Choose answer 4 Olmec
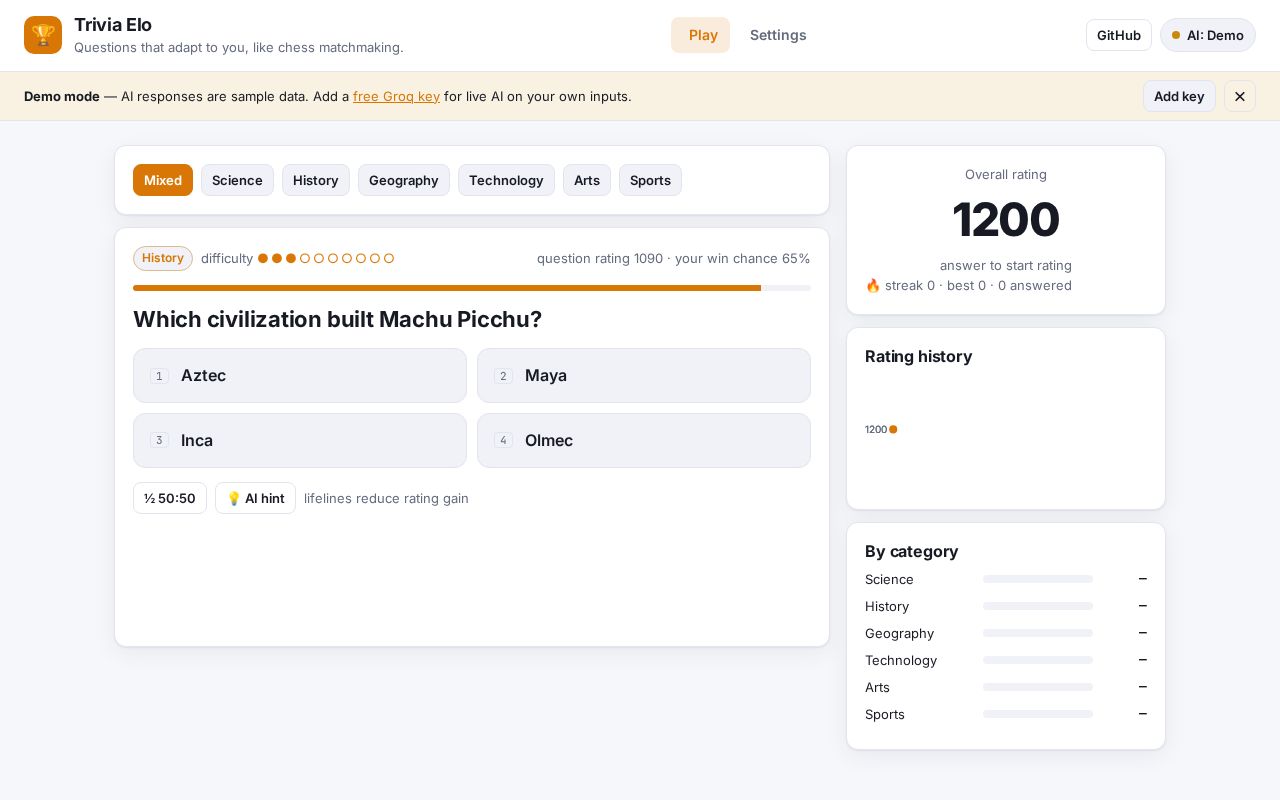 [x=644, y=440]
